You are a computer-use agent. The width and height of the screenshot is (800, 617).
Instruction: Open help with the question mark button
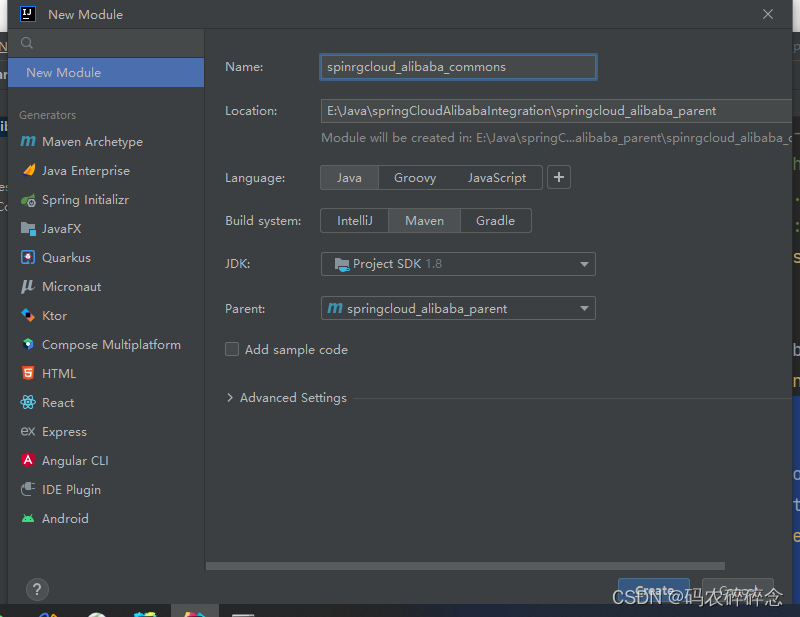point(37,589)
